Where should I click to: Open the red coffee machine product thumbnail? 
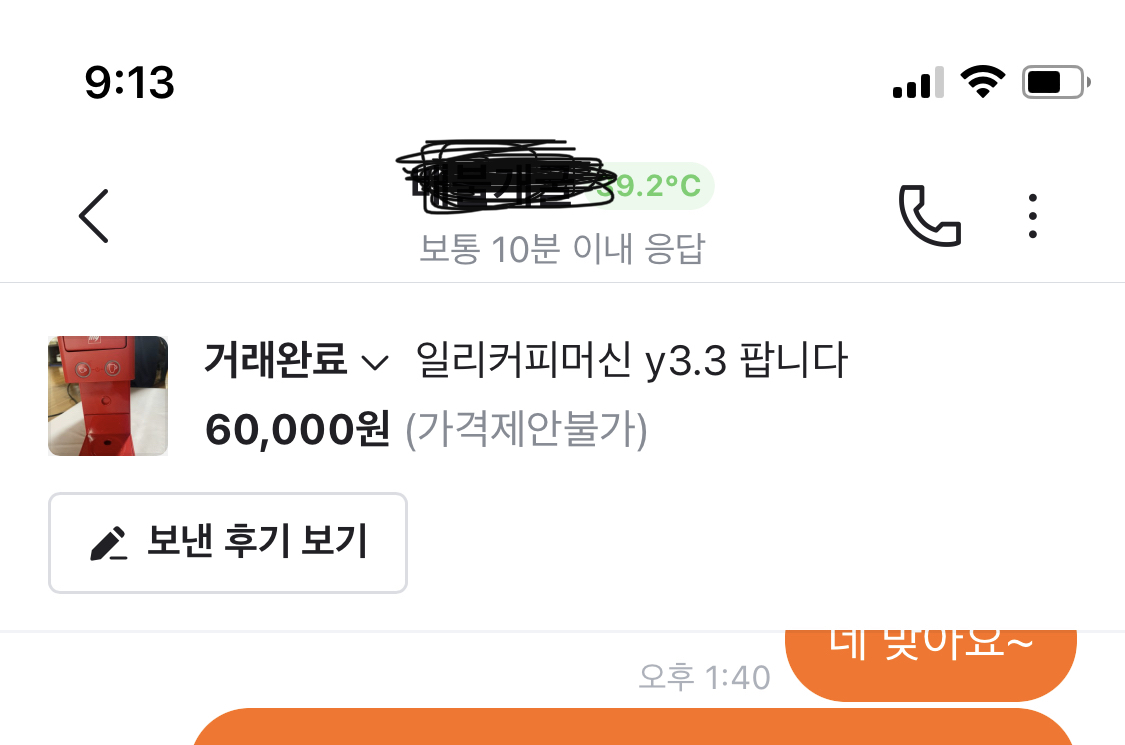pos(108,395)
